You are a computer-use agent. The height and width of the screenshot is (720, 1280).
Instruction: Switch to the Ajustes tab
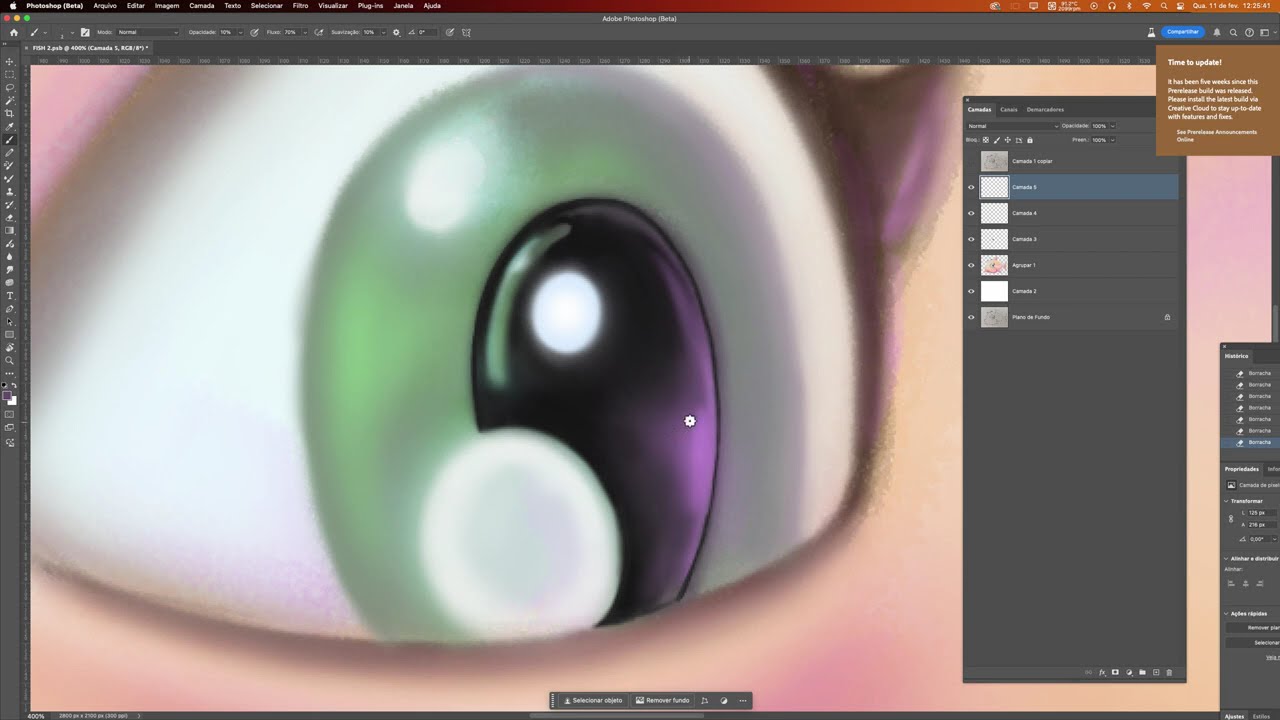coord(1235,716)
